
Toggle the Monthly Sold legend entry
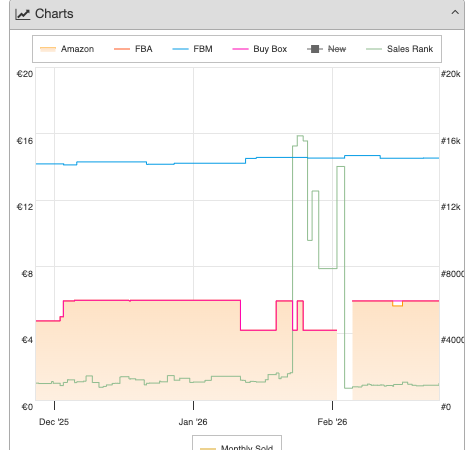coord(237,447)
